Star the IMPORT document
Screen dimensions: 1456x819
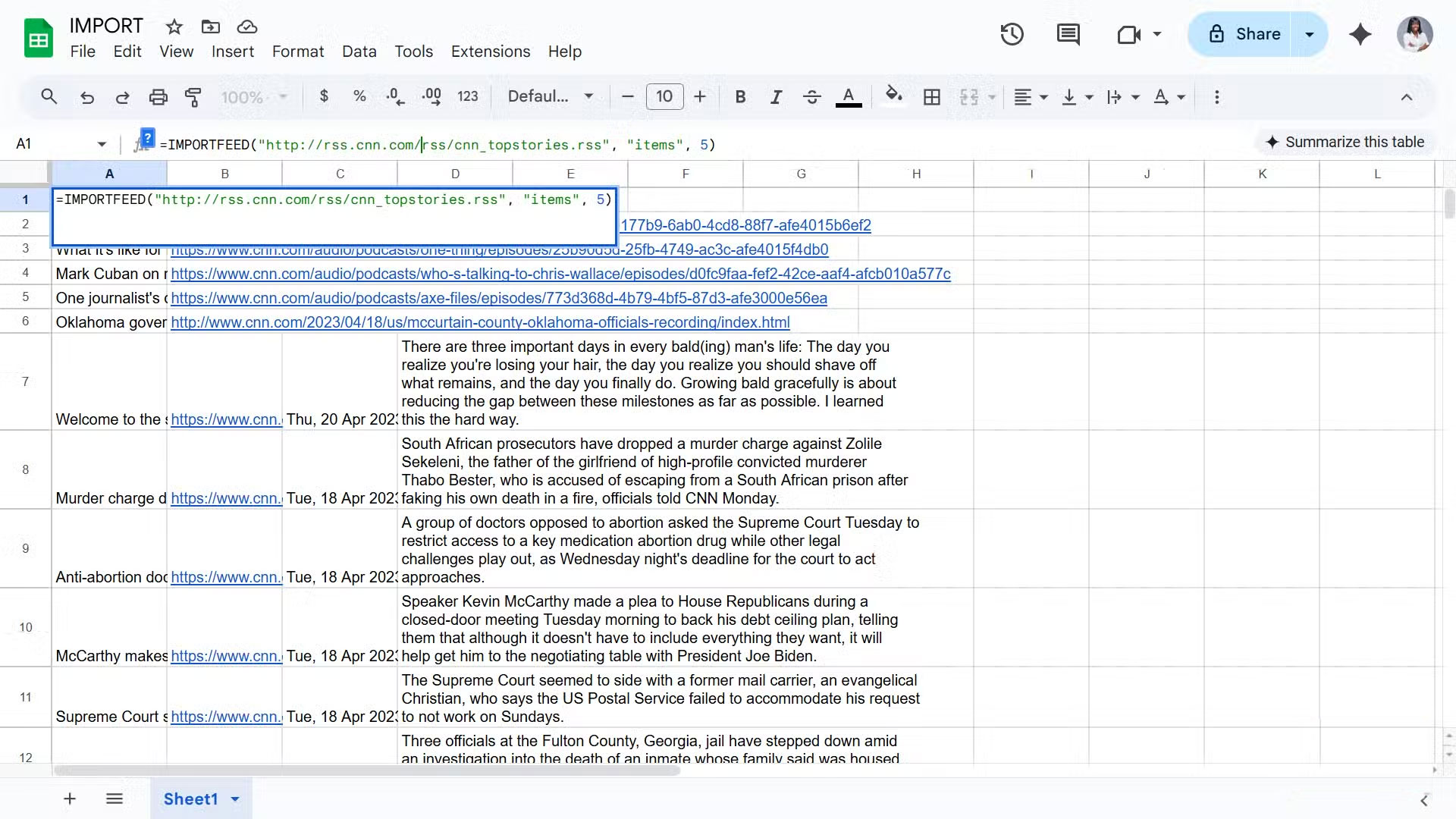(174, 27)
